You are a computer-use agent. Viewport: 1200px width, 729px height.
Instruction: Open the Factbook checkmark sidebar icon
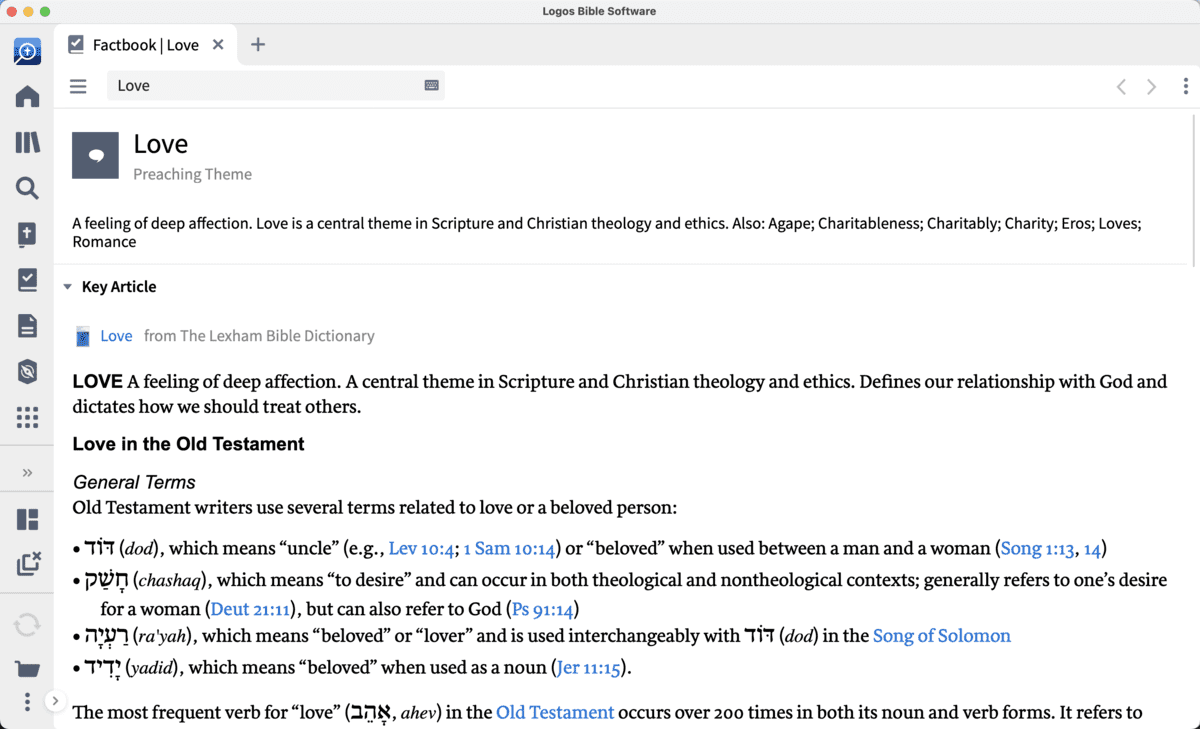(x=27, y=280)
